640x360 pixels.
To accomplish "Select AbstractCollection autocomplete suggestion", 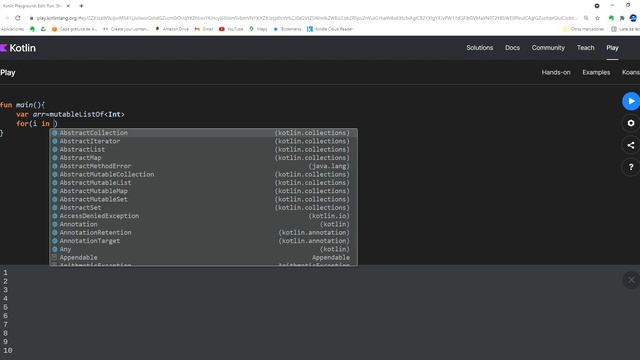I will 203,133.
